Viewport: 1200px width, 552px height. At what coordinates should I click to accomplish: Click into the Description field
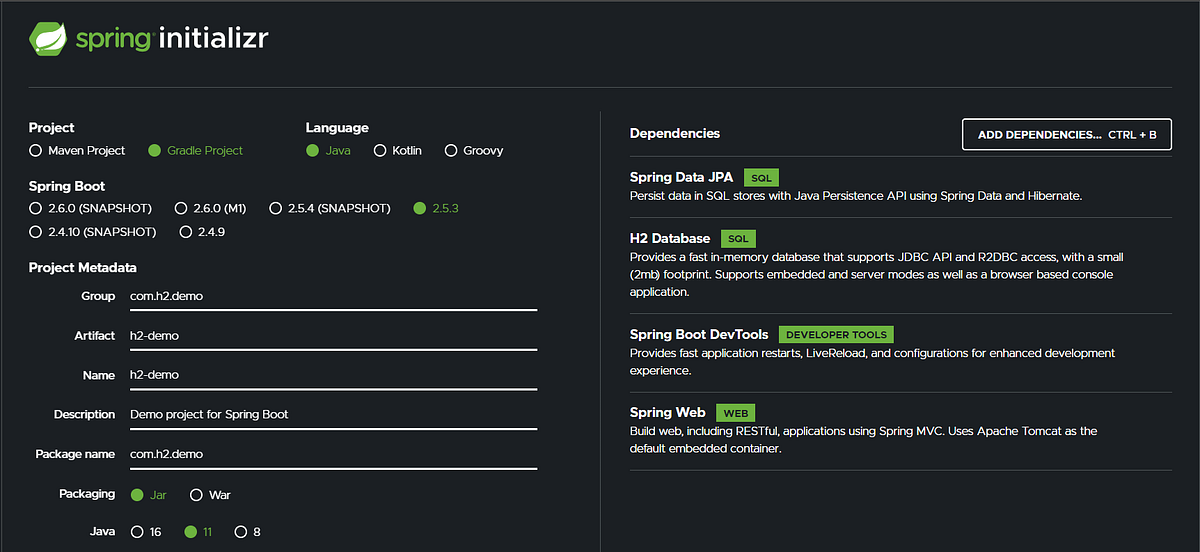point(333,414)
